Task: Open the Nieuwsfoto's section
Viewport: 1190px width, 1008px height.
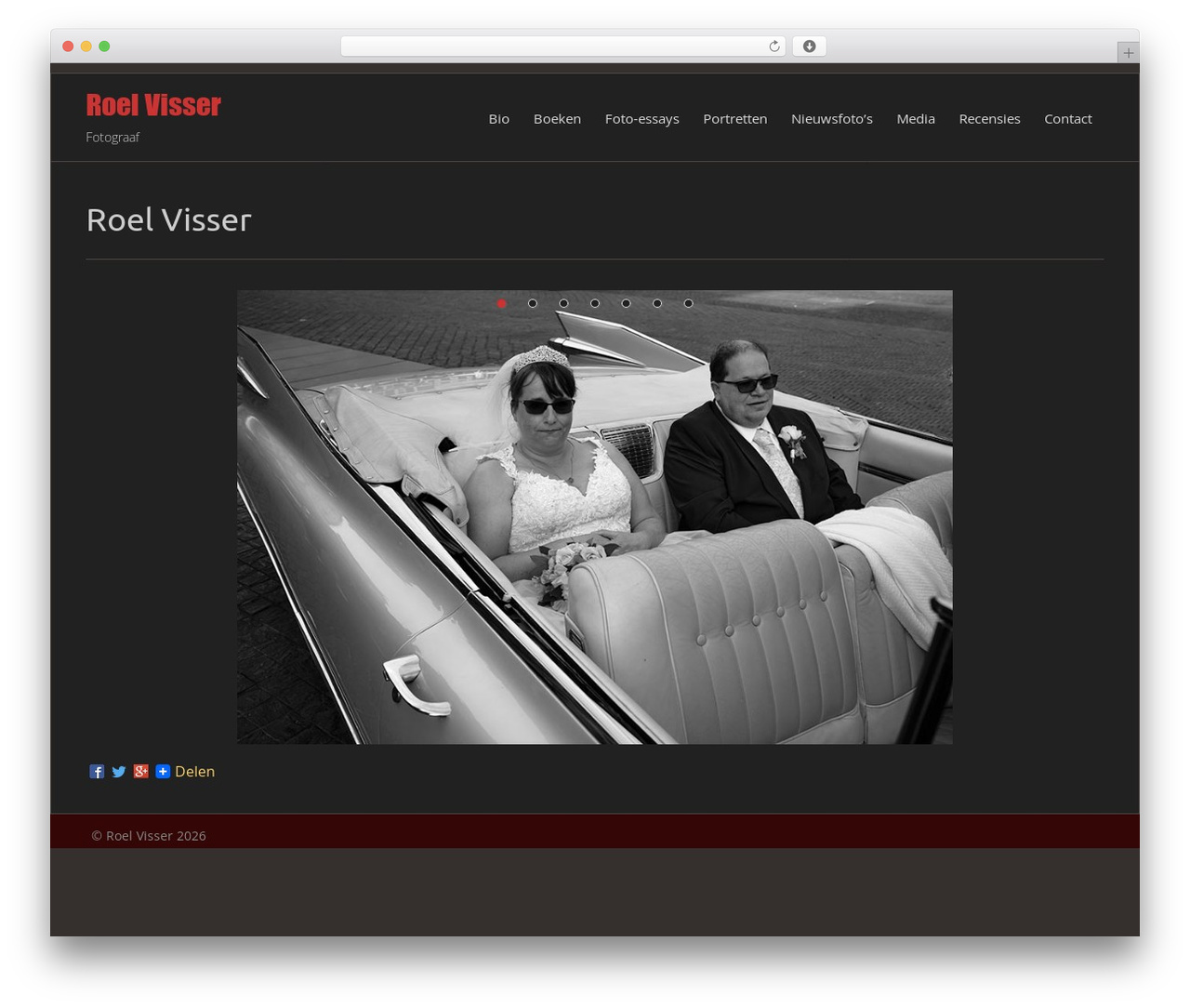Action: [832, 119]
